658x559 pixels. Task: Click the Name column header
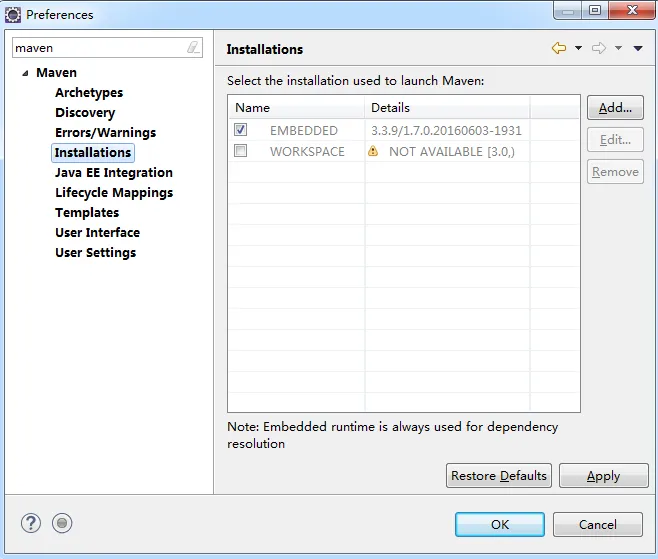tap(296, 107)
